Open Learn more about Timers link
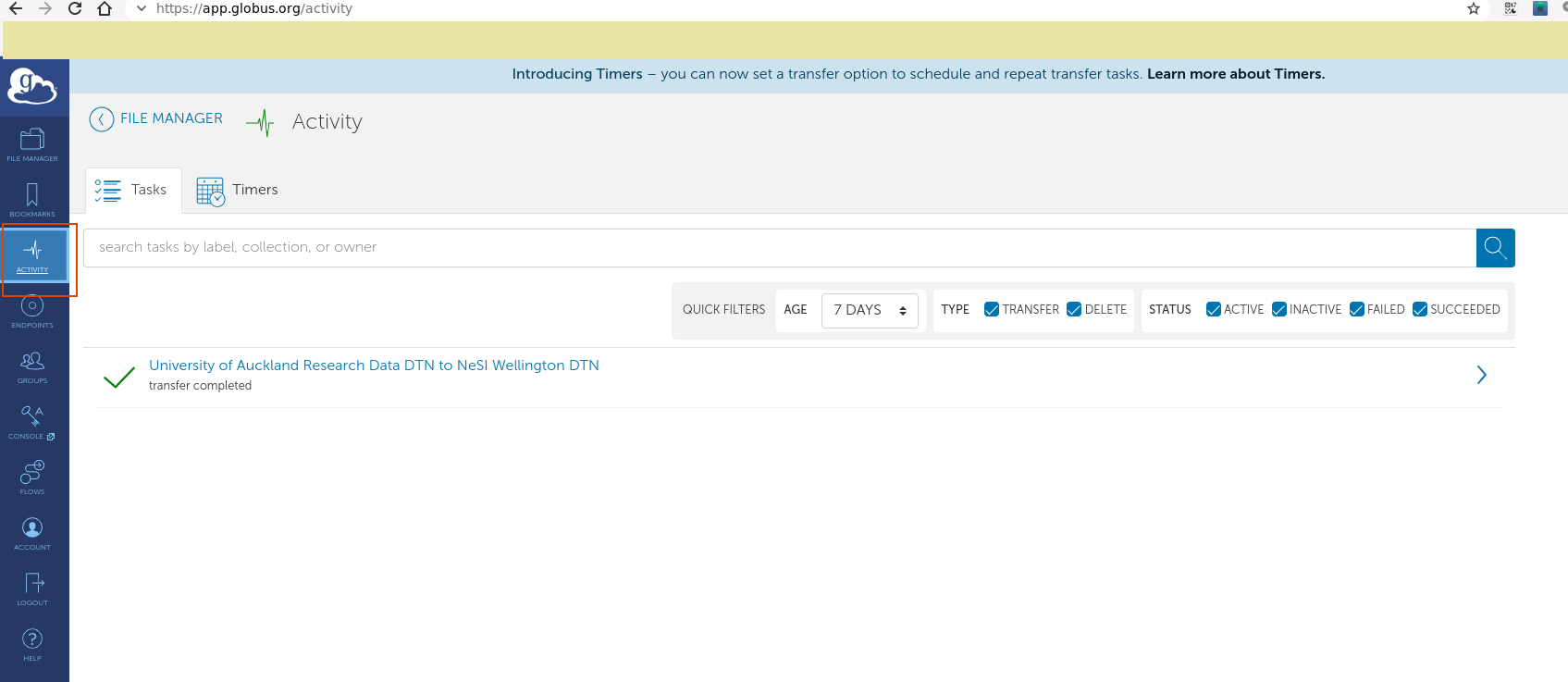 tap(1236, 74)
